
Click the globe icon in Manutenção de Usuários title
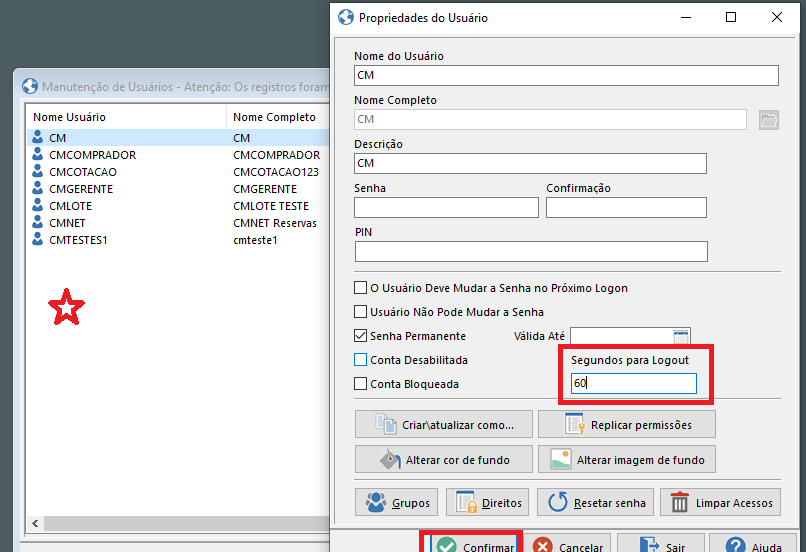[x=30, y=86]
